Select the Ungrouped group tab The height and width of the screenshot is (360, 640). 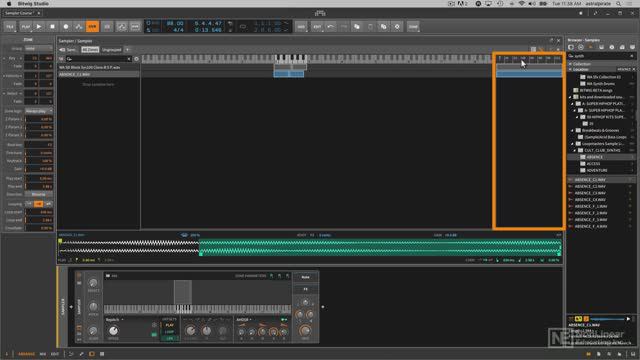coord(111,50)
